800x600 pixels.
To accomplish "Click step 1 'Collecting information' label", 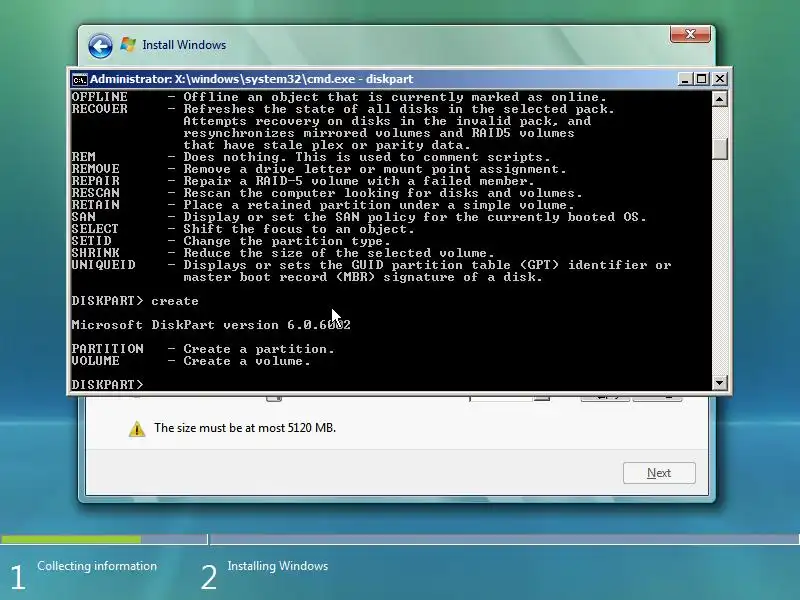I will (x=97, y=566).
